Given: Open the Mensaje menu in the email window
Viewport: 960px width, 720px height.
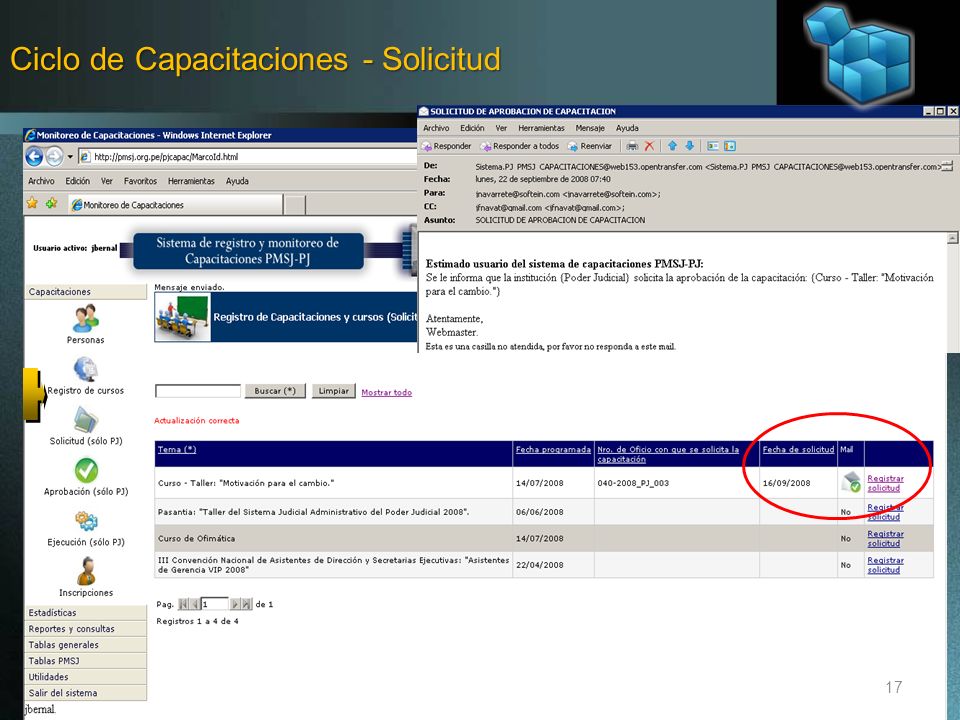Looking at the screenshot, I should [x=590, y=128].
